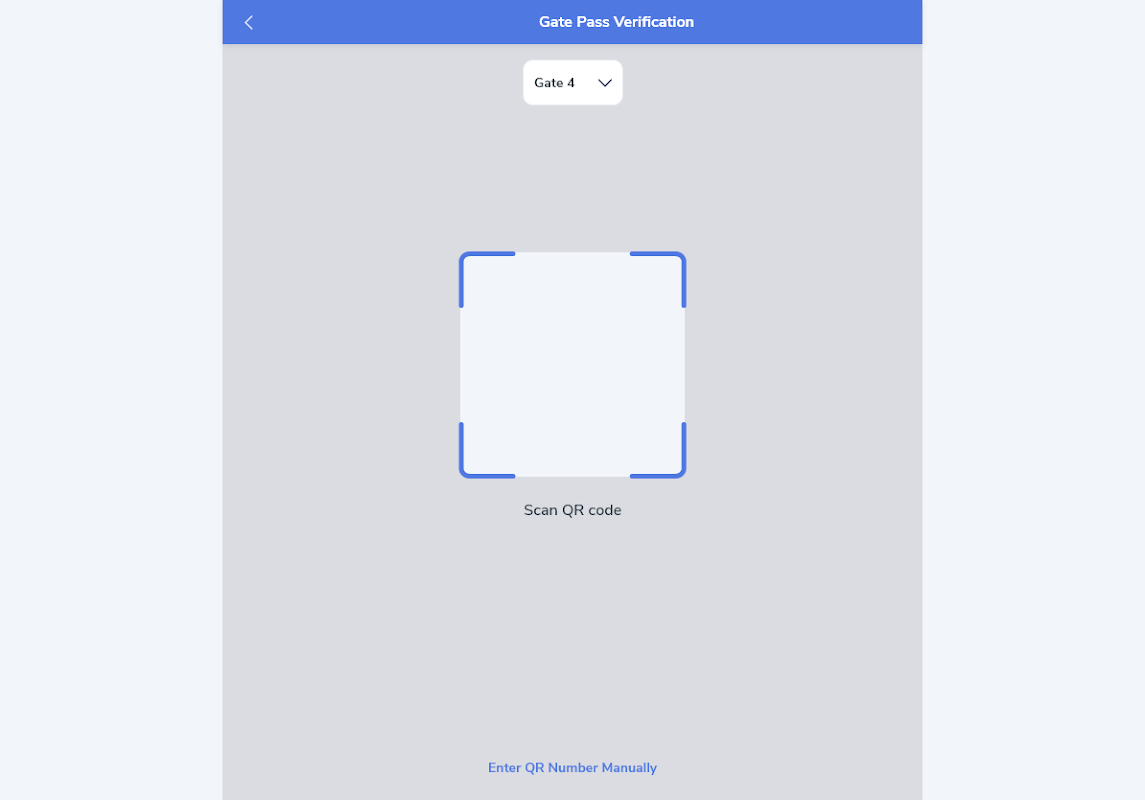
Task: Expand gate list with chevron arrow
Action: click(x=605, y=83)
